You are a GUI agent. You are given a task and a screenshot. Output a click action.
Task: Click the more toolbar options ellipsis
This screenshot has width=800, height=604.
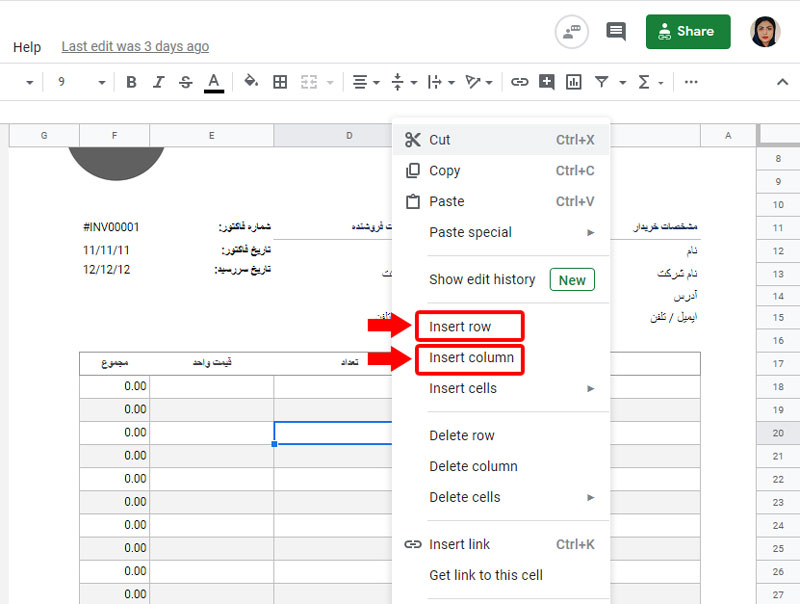click(691, 82)
